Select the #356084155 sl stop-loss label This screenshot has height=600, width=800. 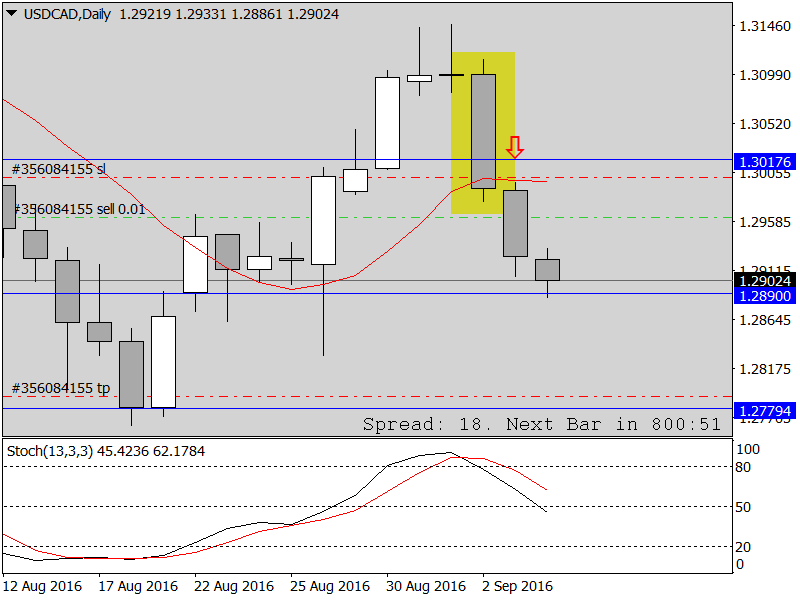pyautogui.click(x=59, y=169)
